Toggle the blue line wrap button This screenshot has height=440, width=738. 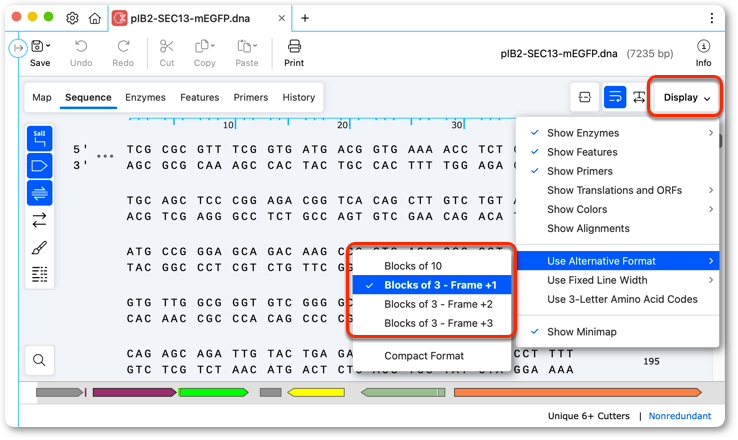pos(615,97)
